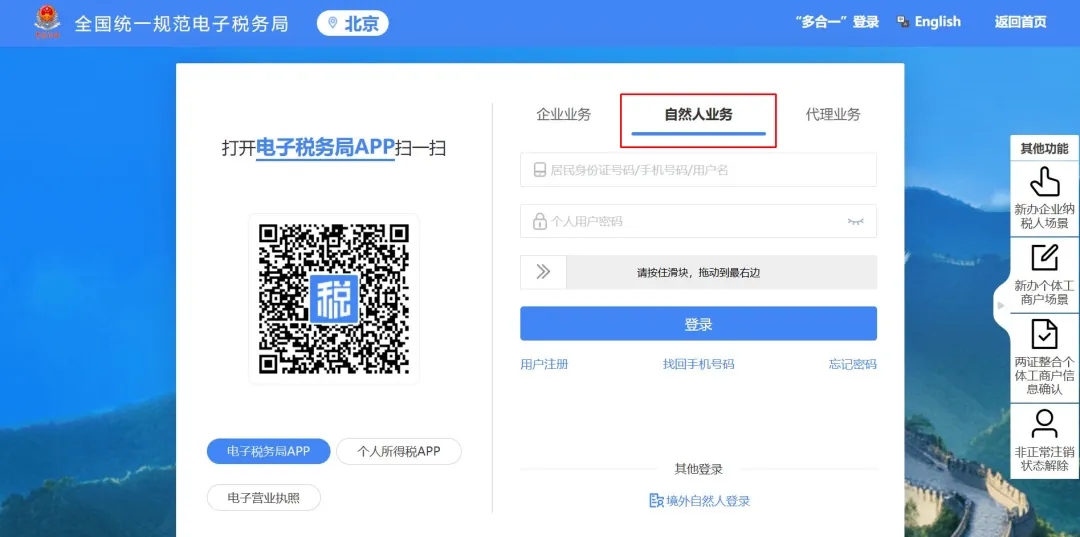Click the blue 登录 button
The height and width of the screenshot is (537, 1080).
click(x=698, y=324)
